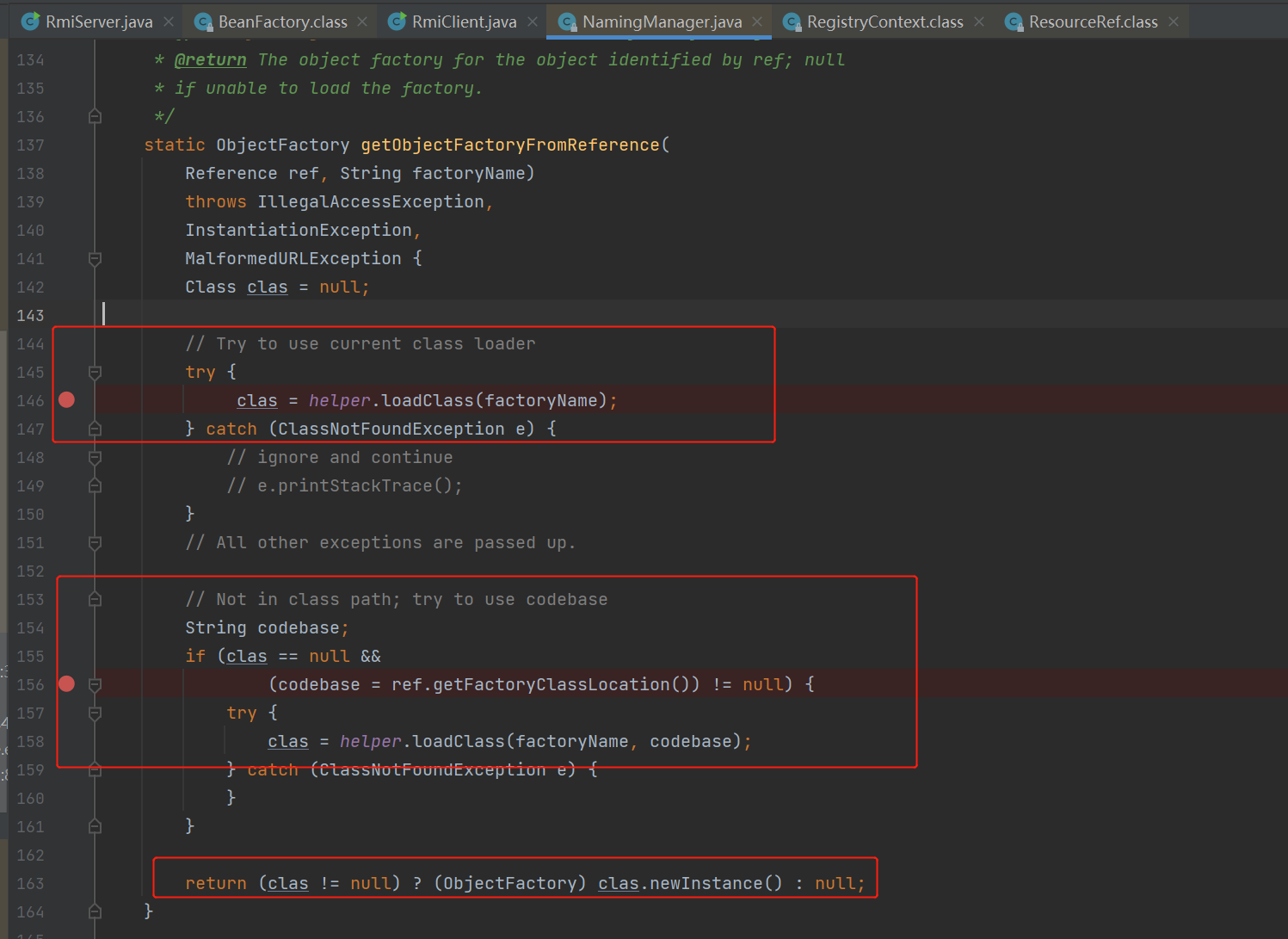Fold the comment at line 153
Screen dimensions: 1288x939
pyautogui.click(x=96, y=599)
